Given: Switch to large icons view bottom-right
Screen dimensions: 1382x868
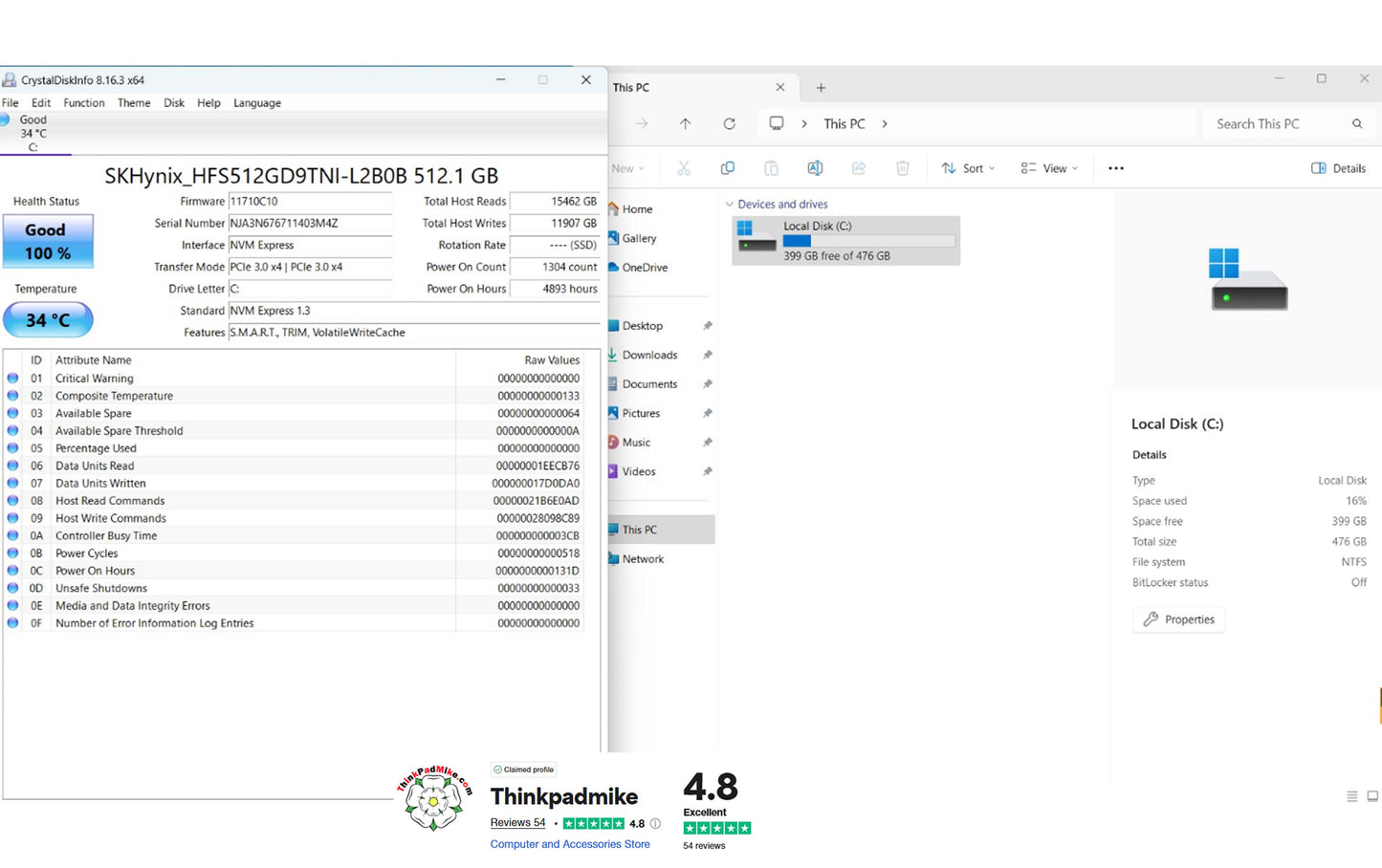Looking at the screenshot, I should tap(1372, 796).
